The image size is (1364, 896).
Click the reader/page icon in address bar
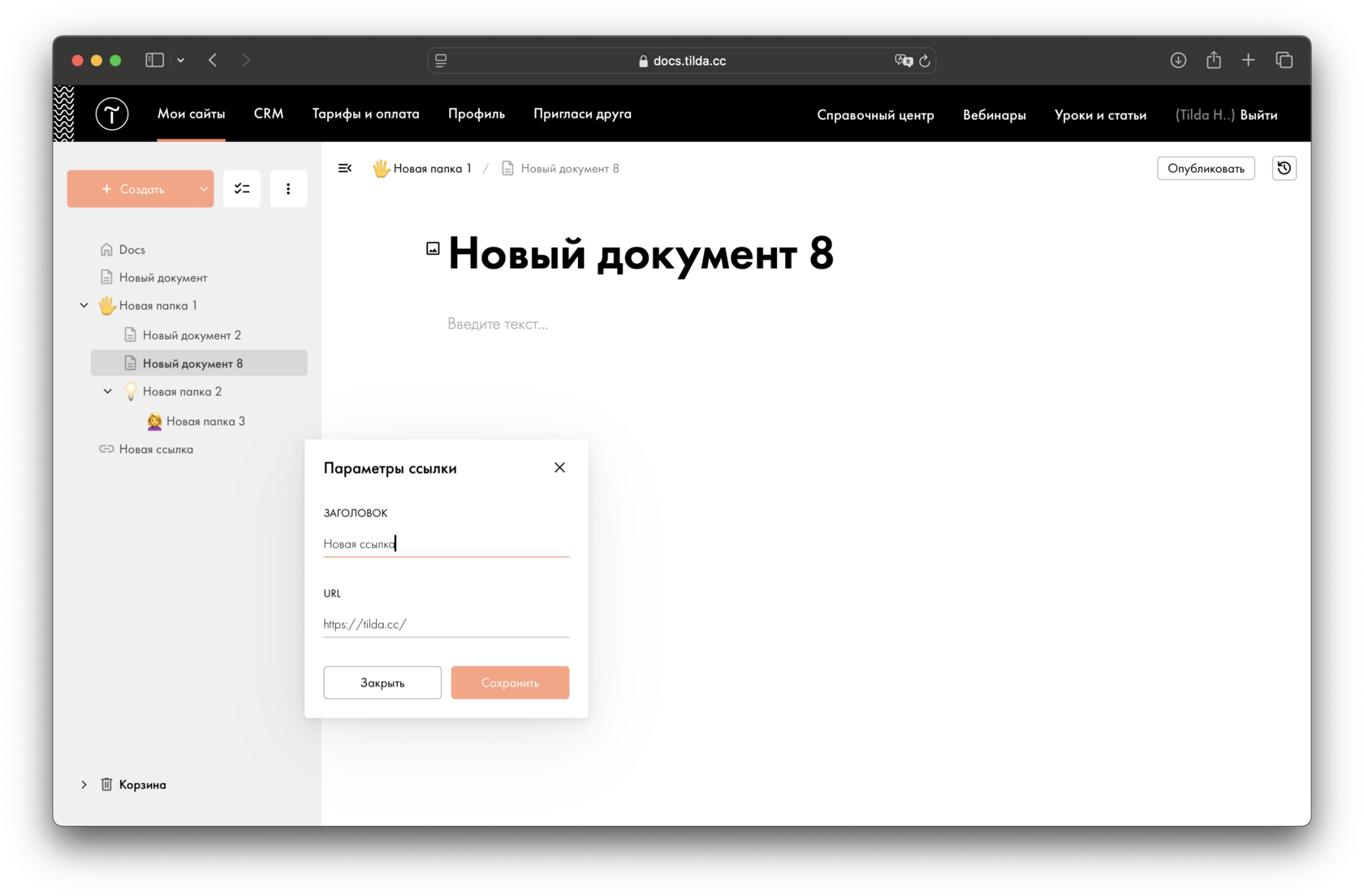[441, 61]
